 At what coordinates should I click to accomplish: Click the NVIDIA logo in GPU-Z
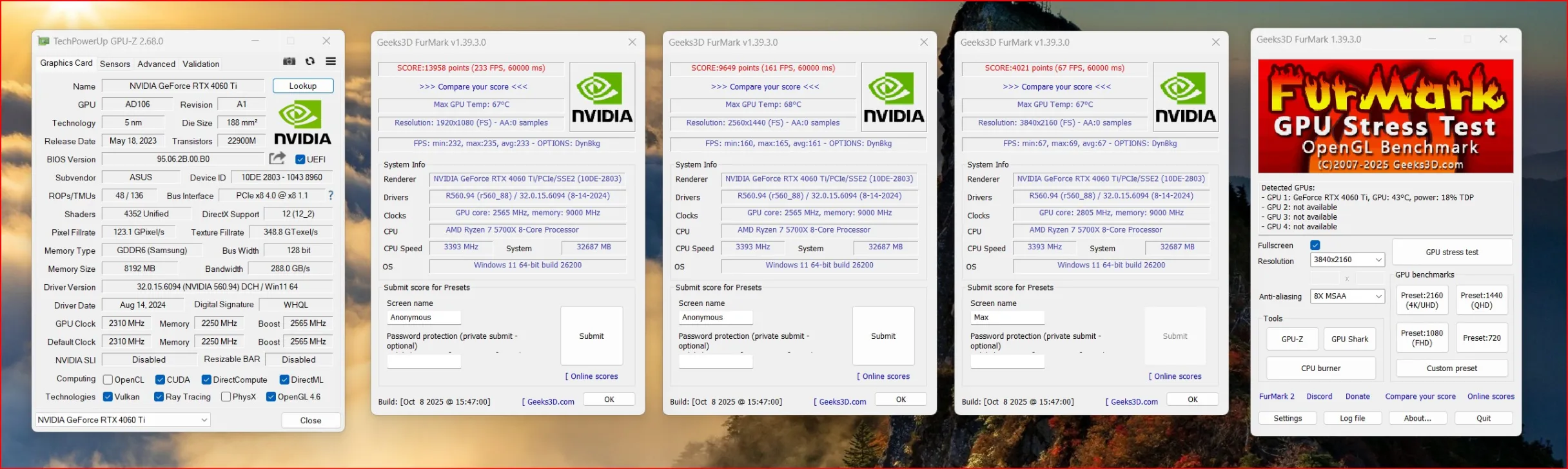coord(302,124)
